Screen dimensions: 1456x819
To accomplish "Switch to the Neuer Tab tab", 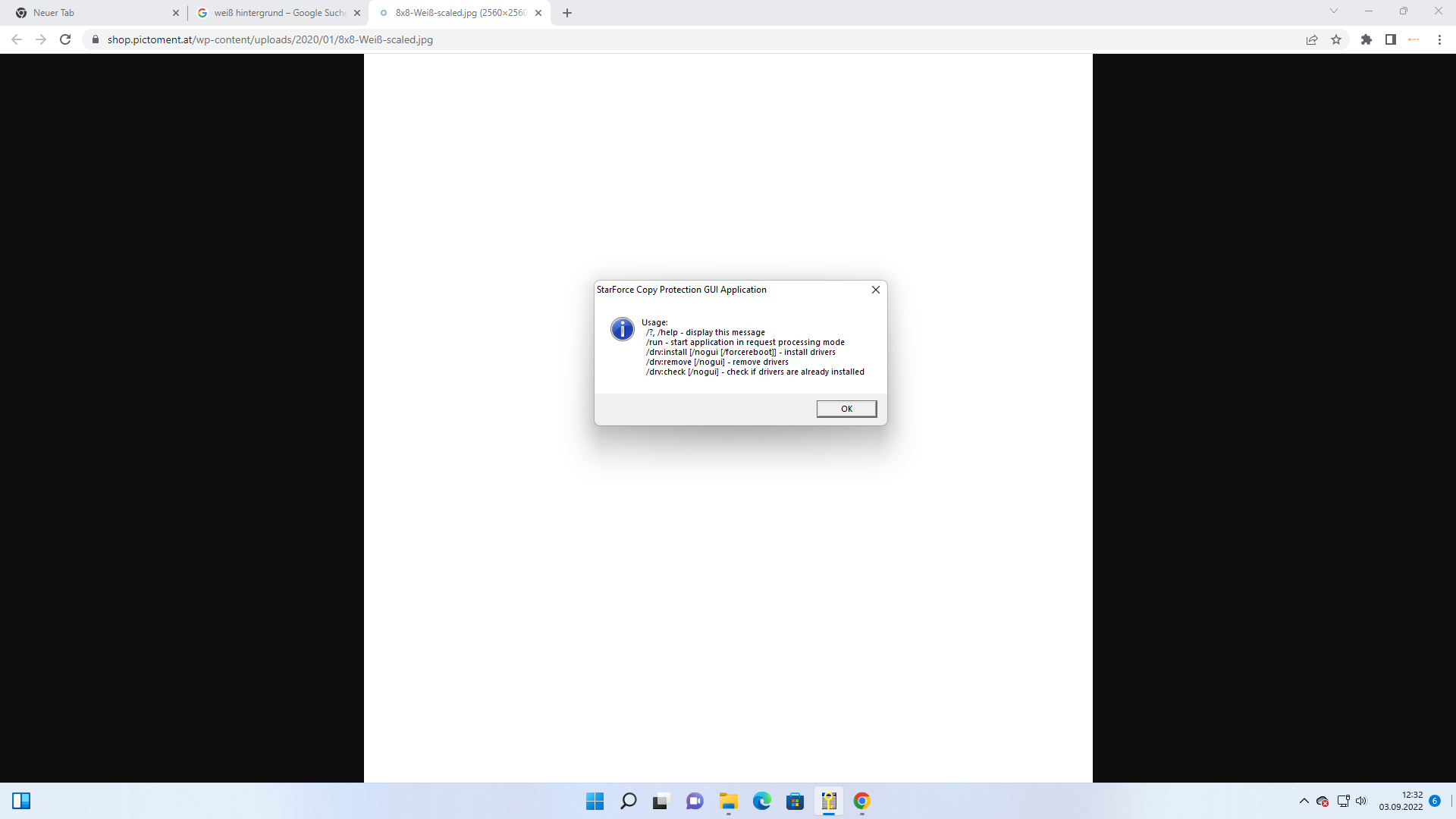I will tap(91, 13).
